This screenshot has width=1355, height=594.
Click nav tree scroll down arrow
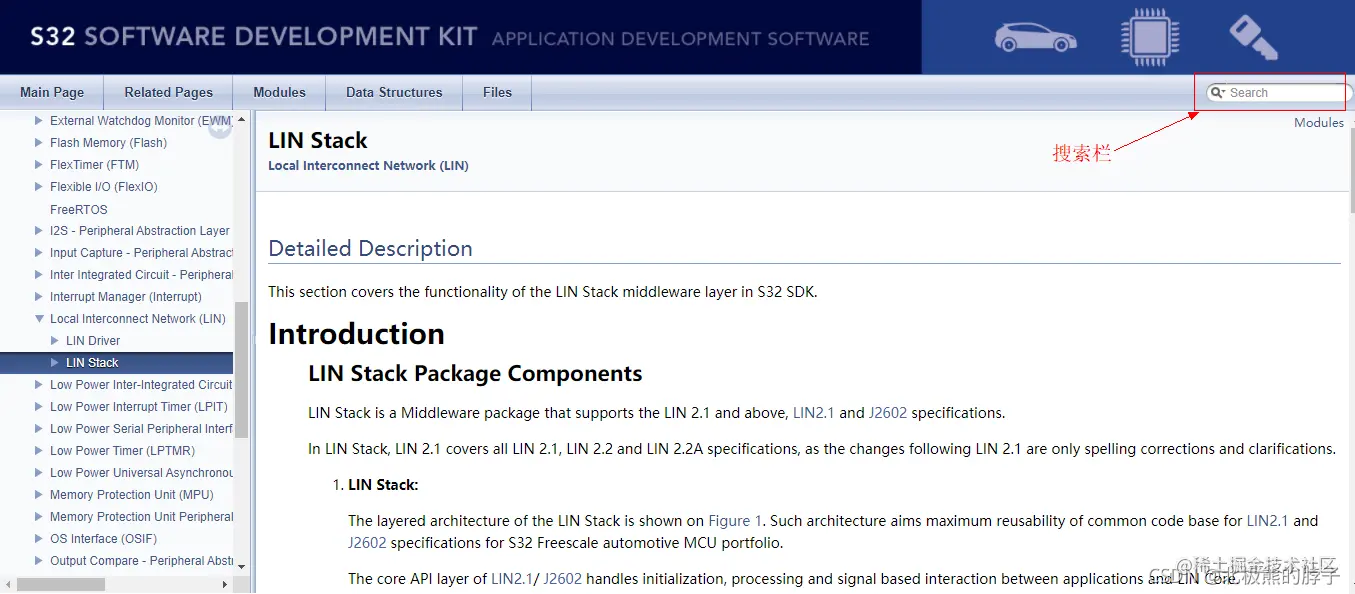[x=241, y=568]
